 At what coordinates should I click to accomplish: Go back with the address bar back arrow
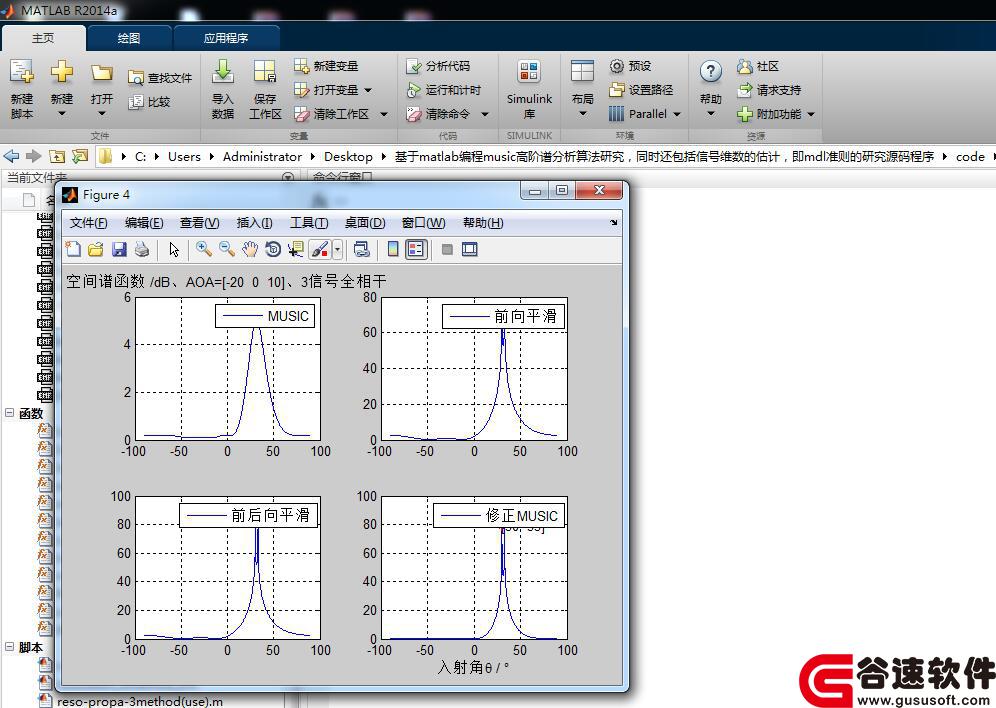point(11,156)
